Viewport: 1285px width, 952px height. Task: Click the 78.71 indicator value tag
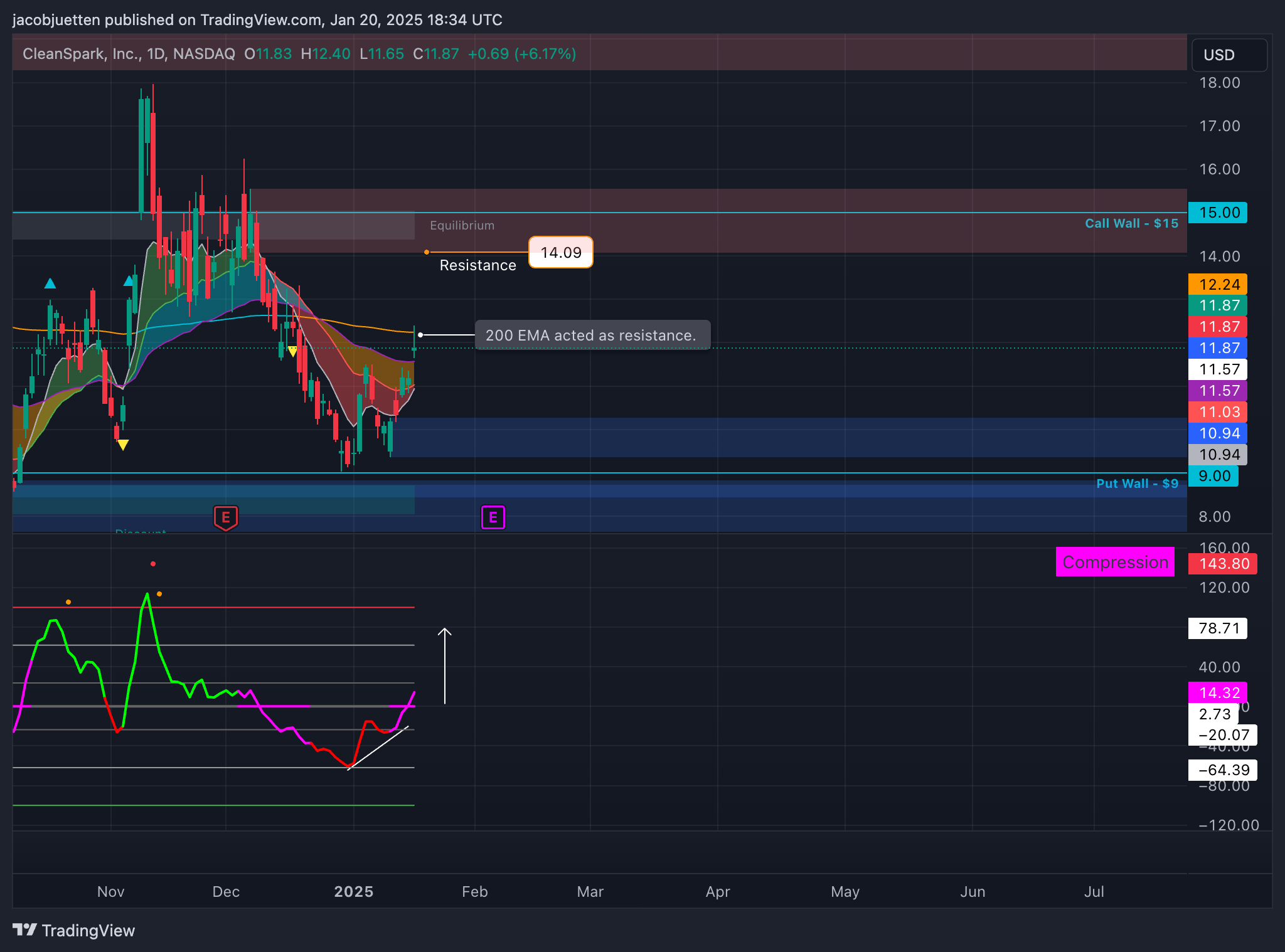pyautogui.click(x=1218, y=628)
